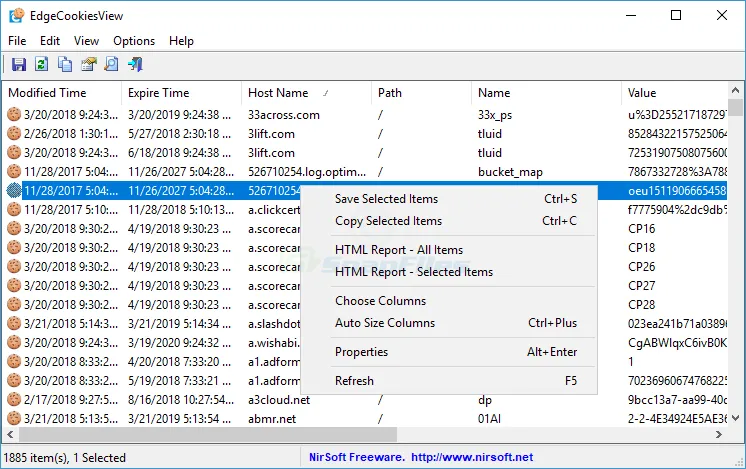
Task: Click the Exit toolbar icon
Action: (x=135, y=64)
